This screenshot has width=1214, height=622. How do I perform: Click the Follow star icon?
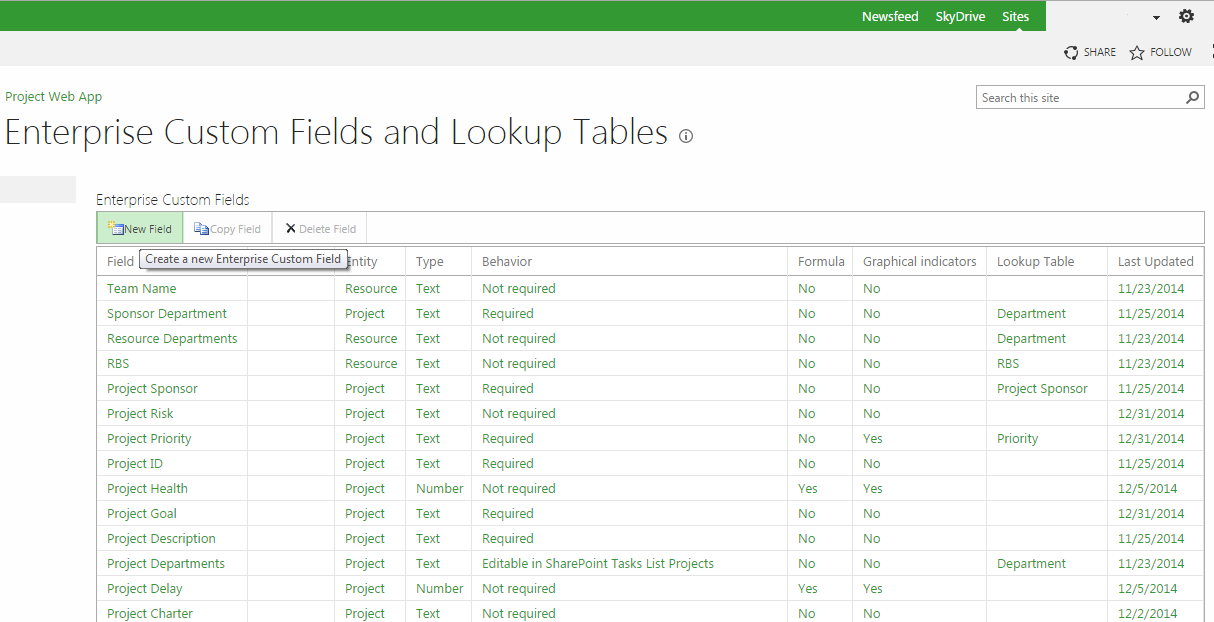pyautogui.click(x=1137, y=52)
